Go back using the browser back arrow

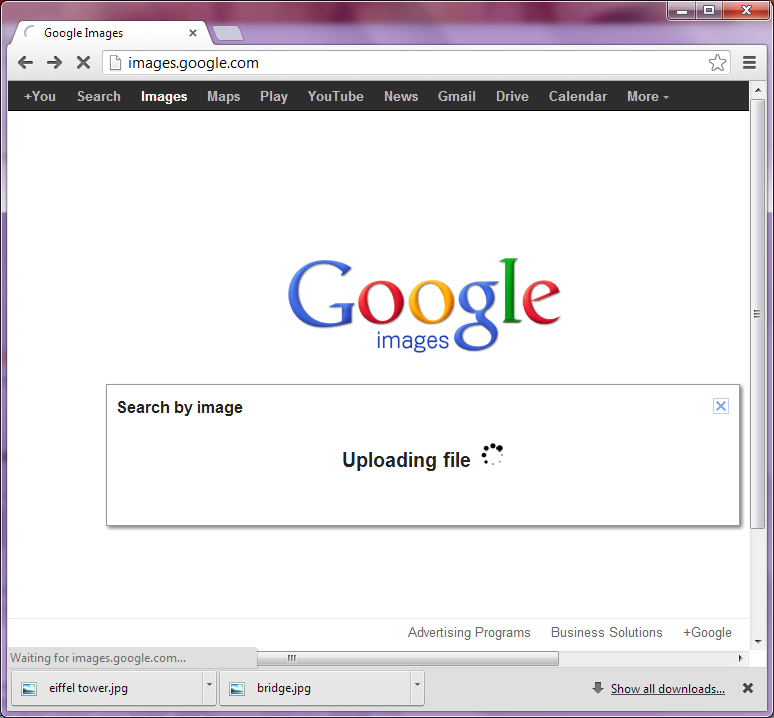pos(25,63)
